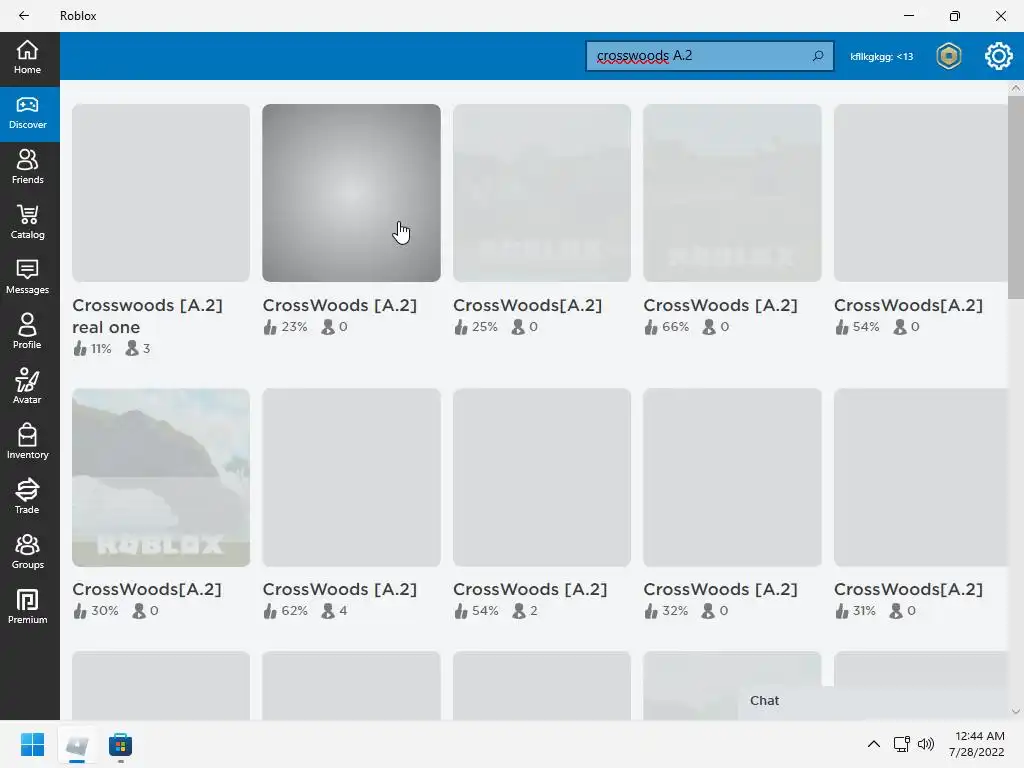Click the scrollbar down arrow

click(x=1016, y=711)
